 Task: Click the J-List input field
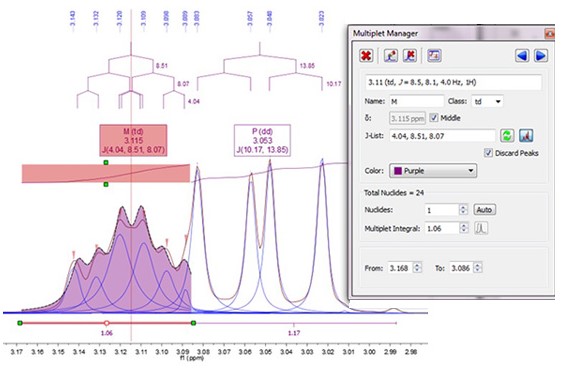[x=442, y=136]
